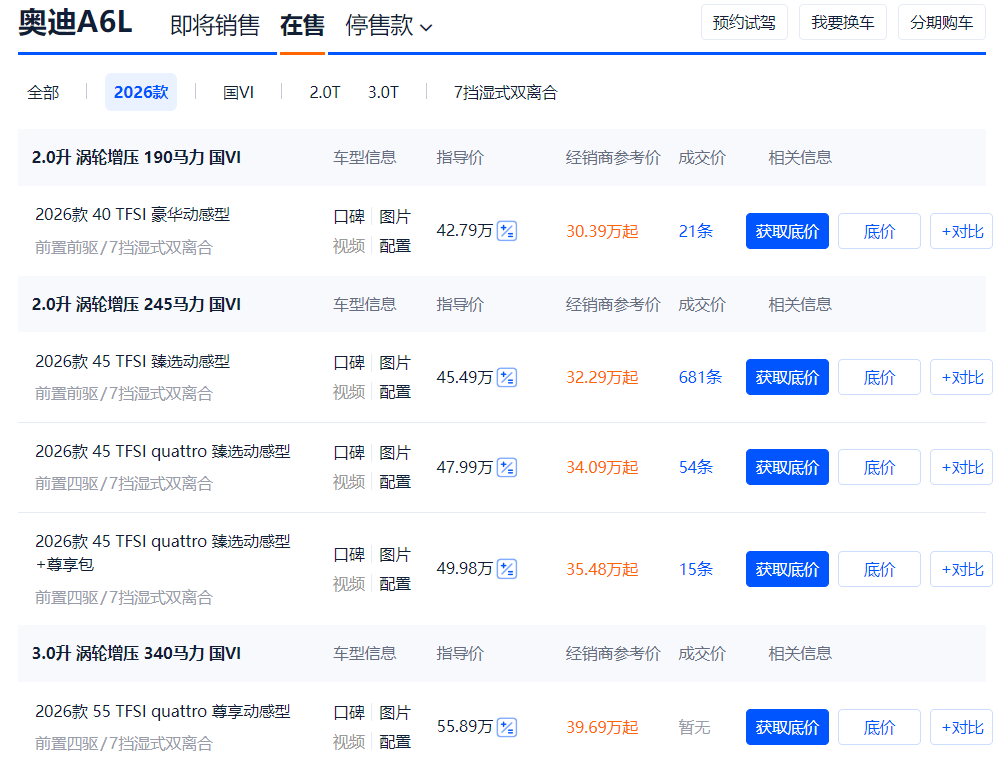Viewport: 999px width, 762px height.
Task: View 配置 for 55 TFSI quattro 尊享动感型
Action: tap(395, 742)
